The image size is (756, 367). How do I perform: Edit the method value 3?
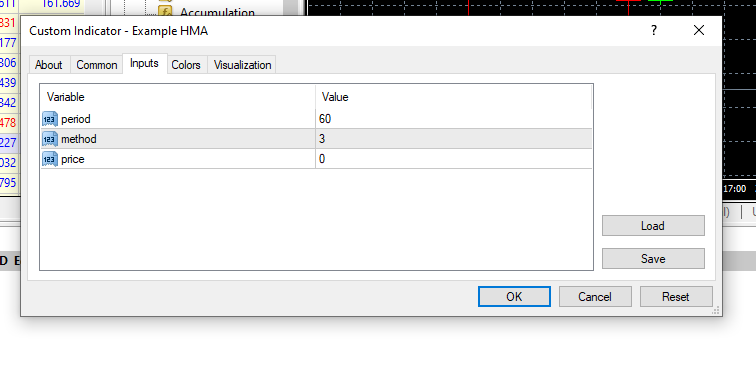[454, 139]
